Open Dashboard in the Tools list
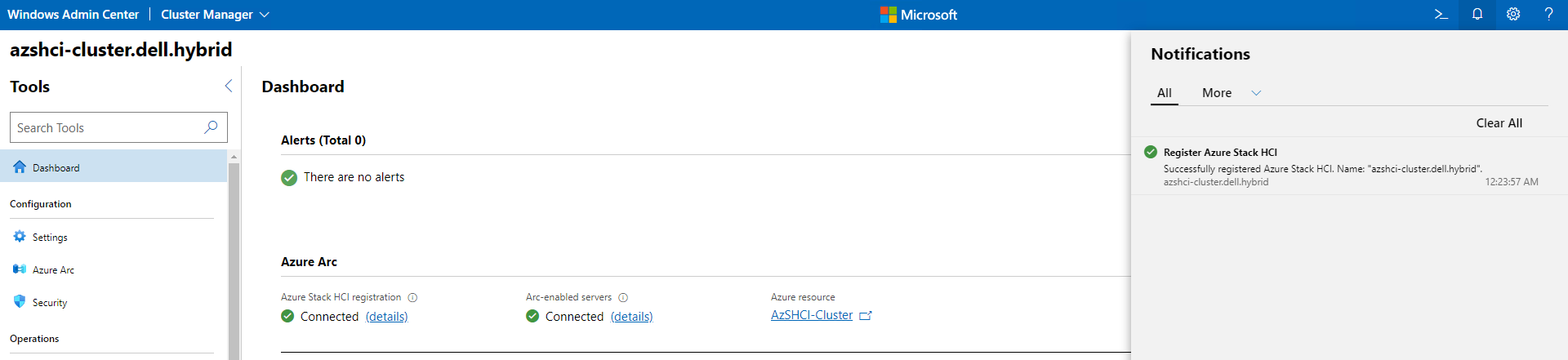 coord(56,168)
